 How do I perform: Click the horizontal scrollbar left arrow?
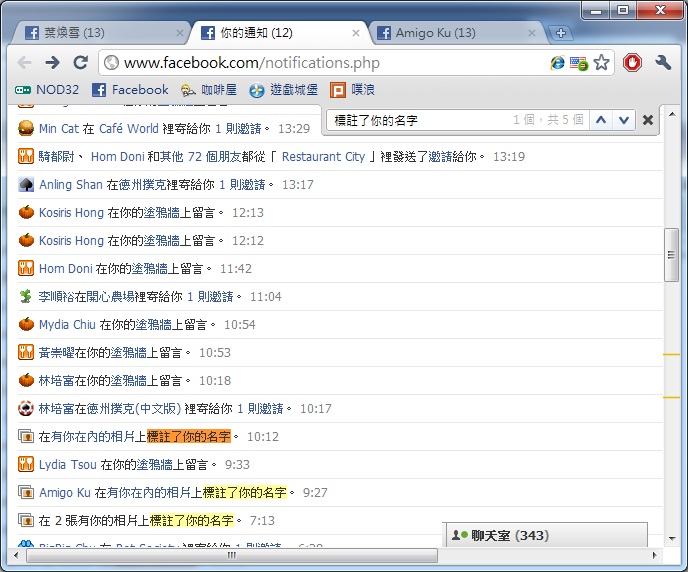(x=16, y=555)
